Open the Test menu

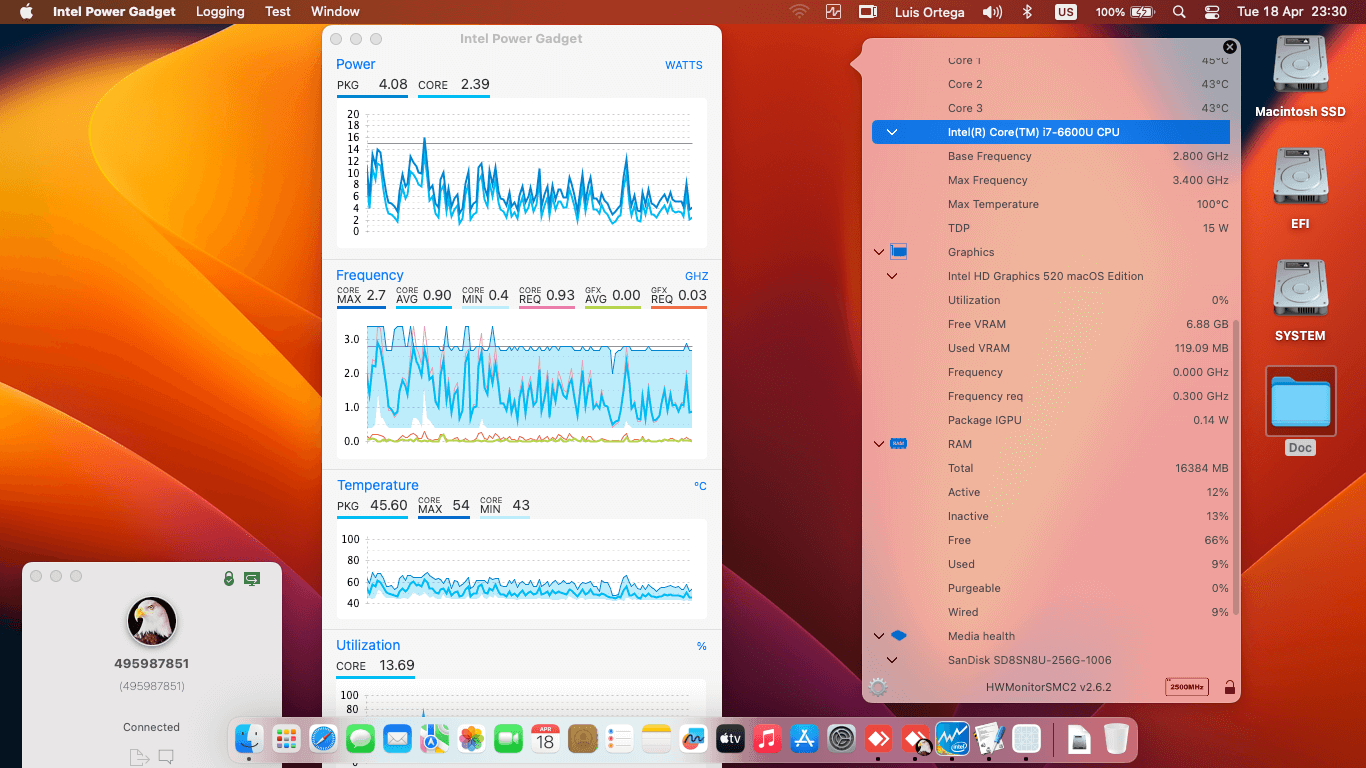(278, 12)
